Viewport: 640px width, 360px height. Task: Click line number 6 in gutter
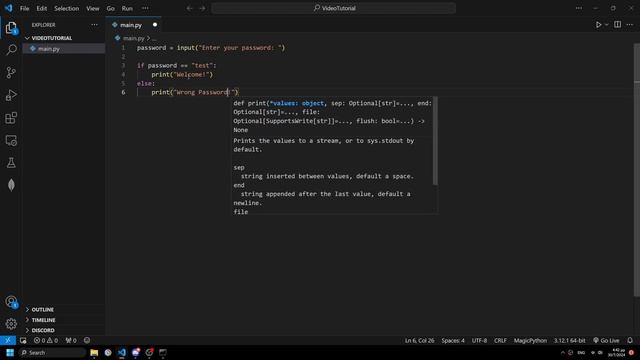point(123,92)
